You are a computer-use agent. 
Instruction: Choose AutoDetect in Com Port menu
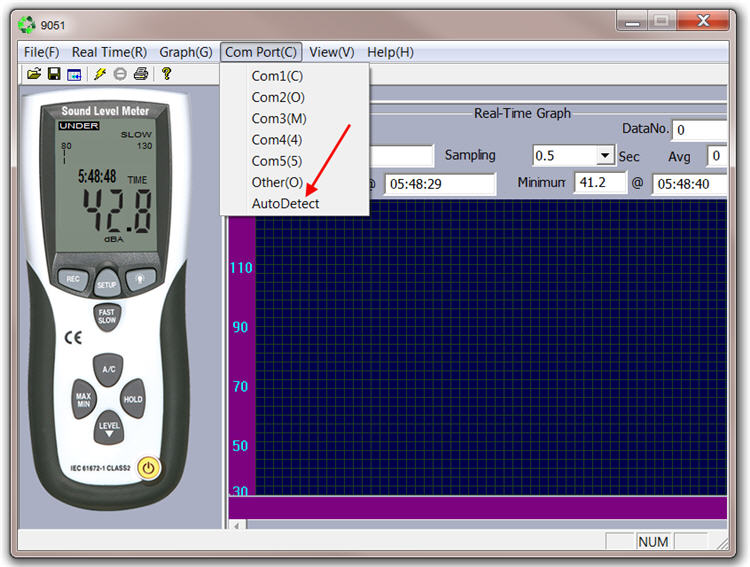[x=295, y=204]
